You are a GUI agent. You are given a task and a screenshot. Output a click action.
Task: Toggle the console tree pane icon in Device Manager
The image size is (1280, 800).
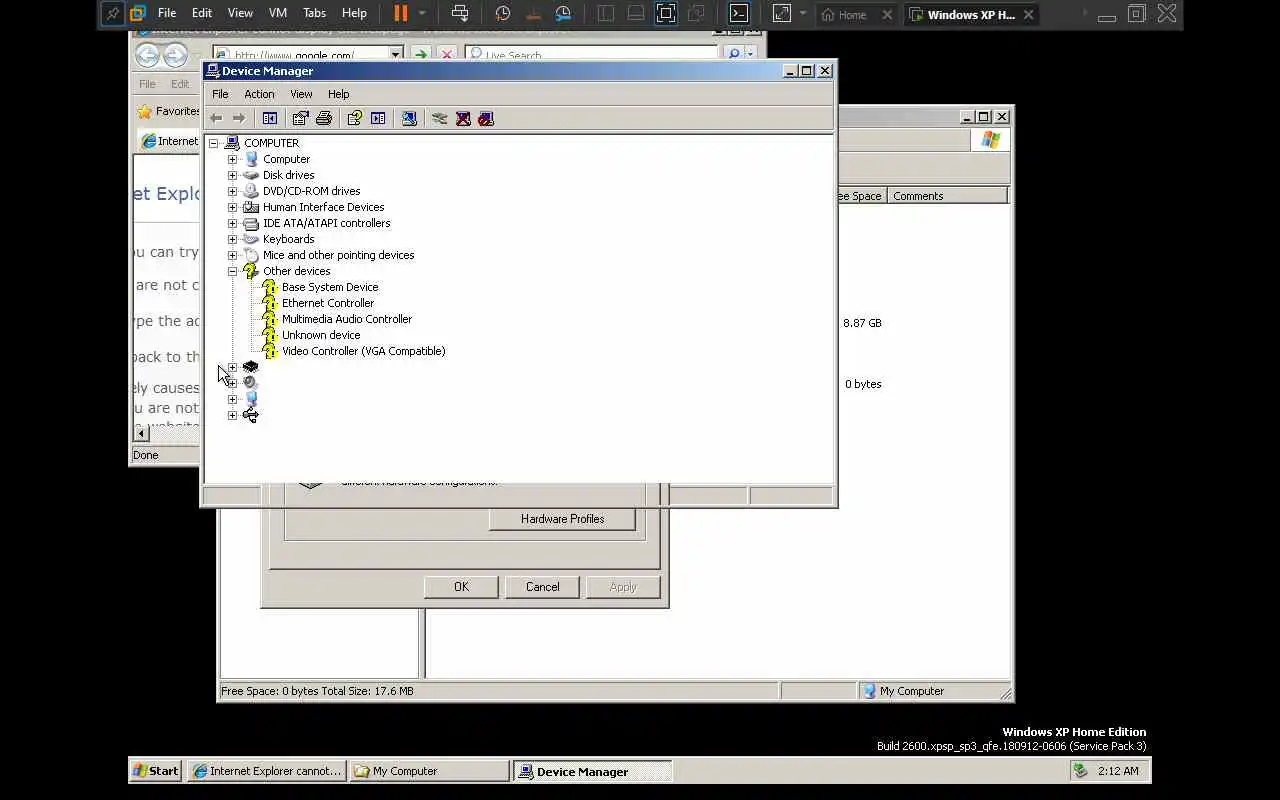[269, 118]
